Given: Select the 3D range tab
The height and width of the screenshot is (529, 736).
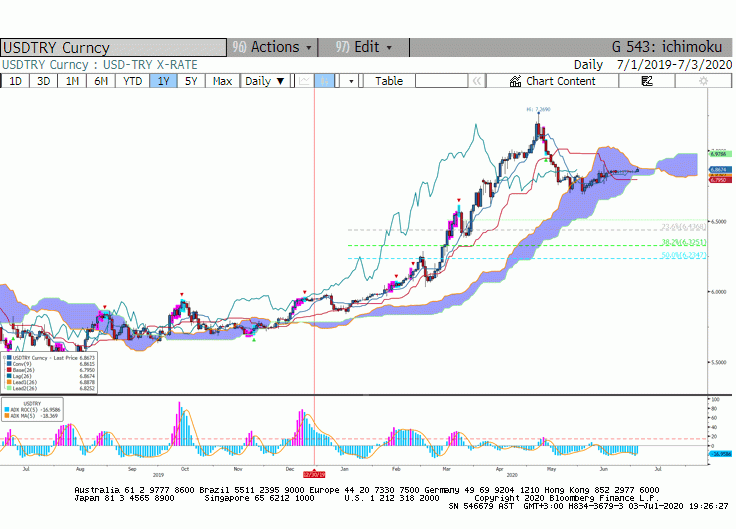Looking at the screenshot, I should [44, 81].
